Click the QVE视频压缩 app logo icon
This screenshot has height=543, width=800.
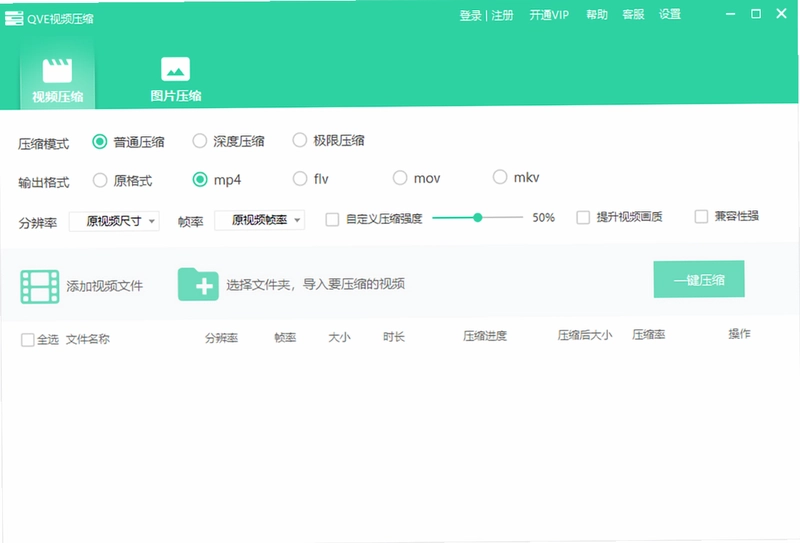[14, 19]
